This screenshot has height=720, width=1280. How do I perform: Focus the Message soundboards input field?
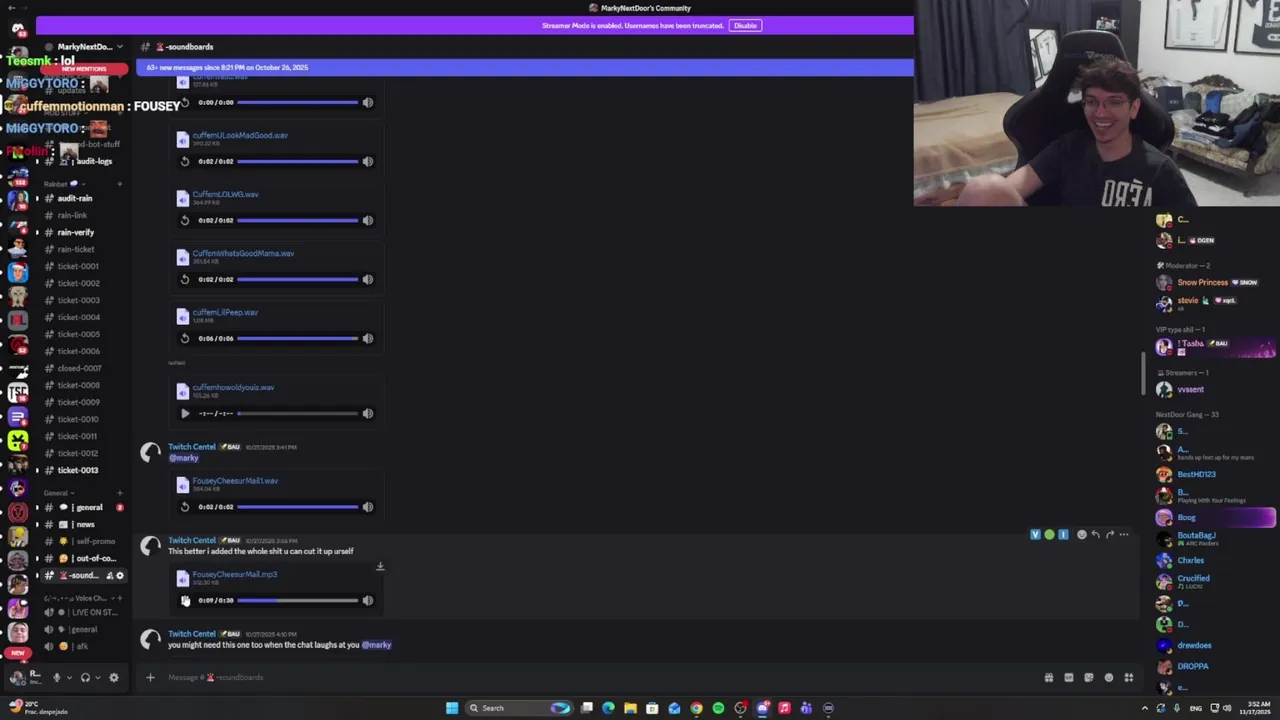click(x=600, y=677)
